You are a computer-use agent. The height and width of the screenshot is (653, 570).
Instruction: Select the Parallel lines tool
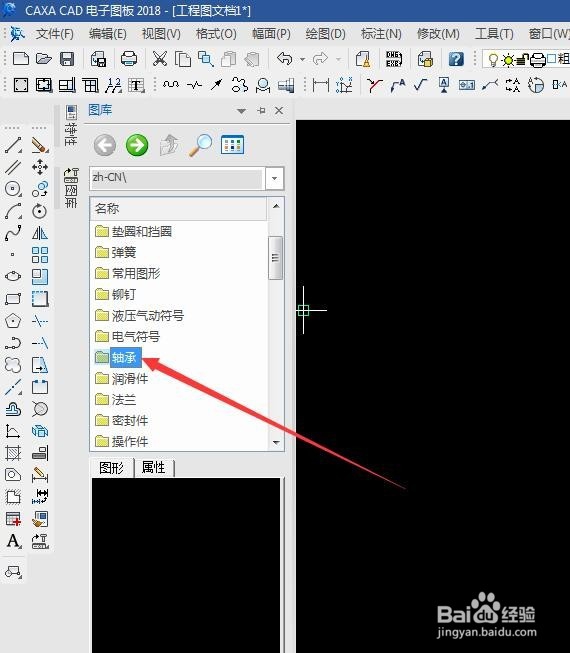pos(13,167)
